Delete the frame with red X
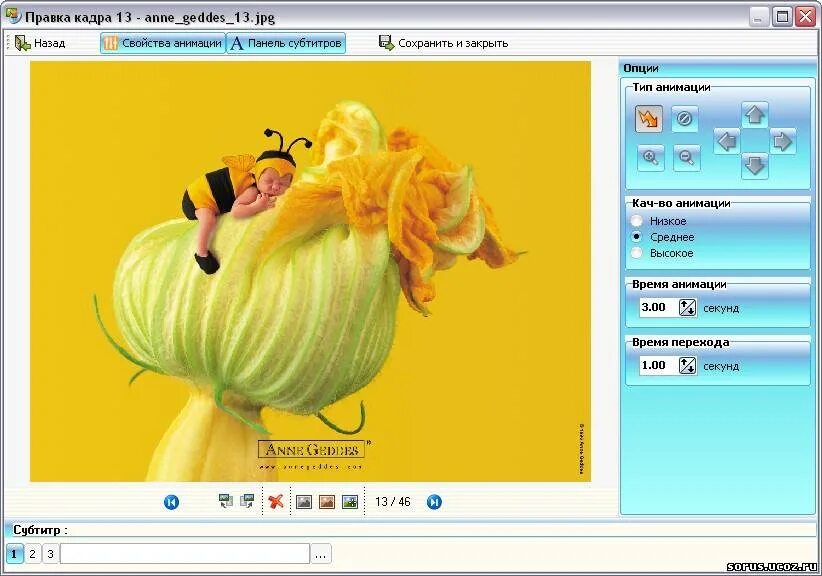 coord(276,502)
